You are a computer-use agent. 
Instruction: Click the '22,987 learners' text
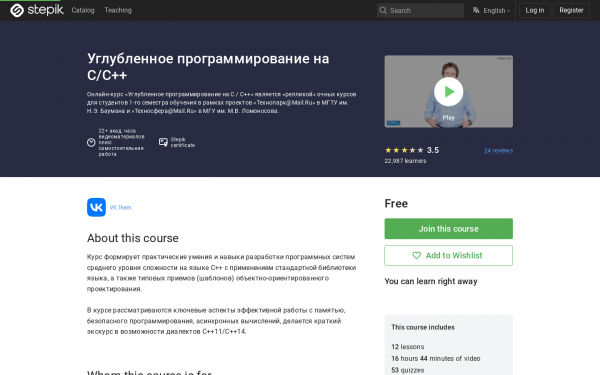pos(405,161)
